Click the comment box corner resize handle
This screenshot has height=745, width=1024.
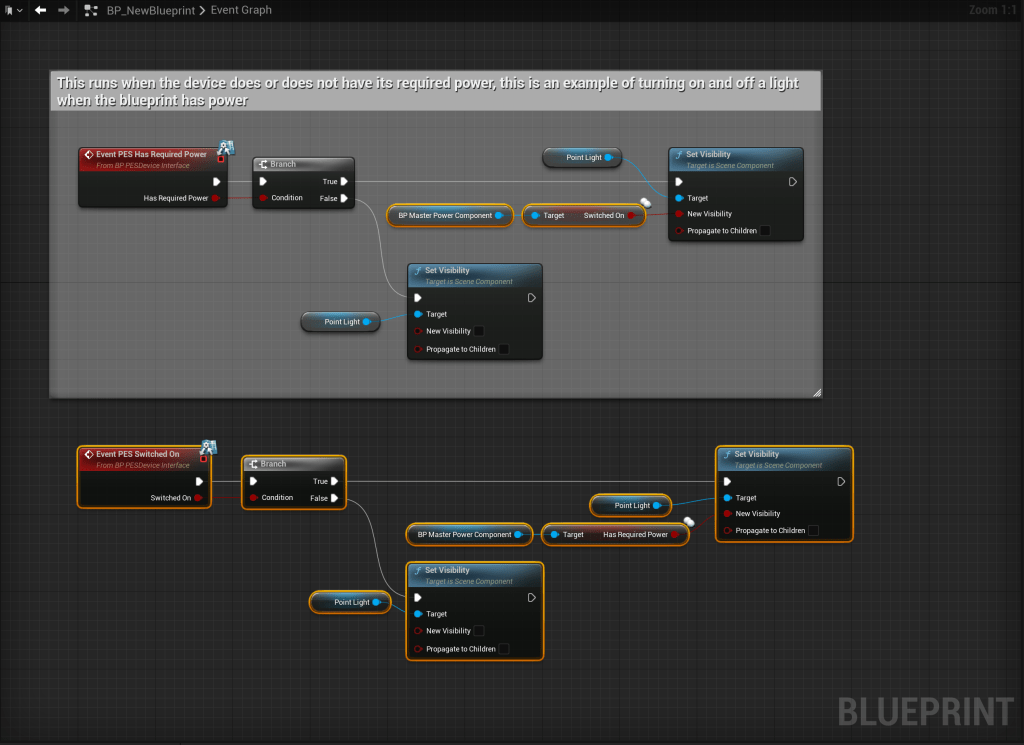click(816, 392)
